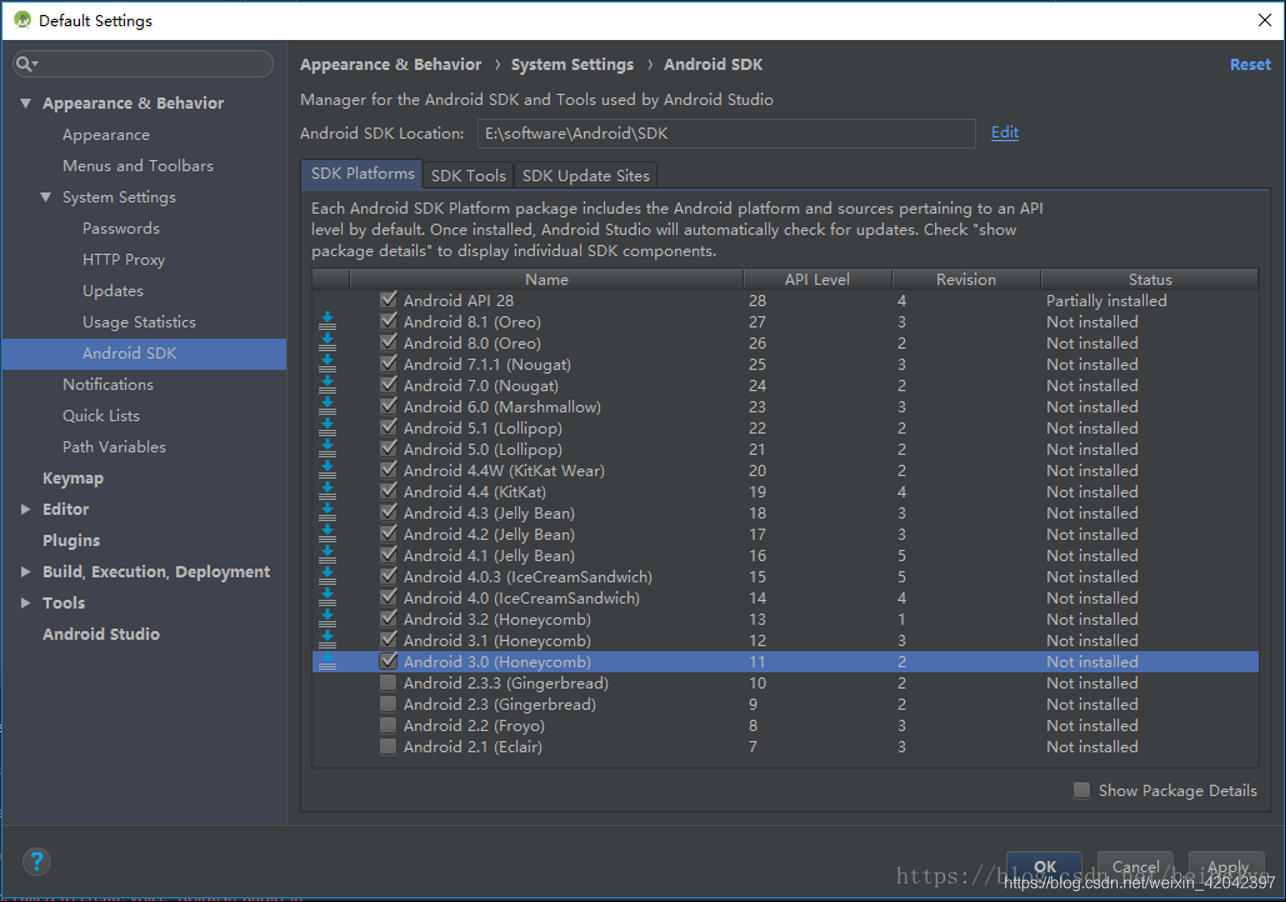Sort table by the Status column header

tap(1150, 279)
